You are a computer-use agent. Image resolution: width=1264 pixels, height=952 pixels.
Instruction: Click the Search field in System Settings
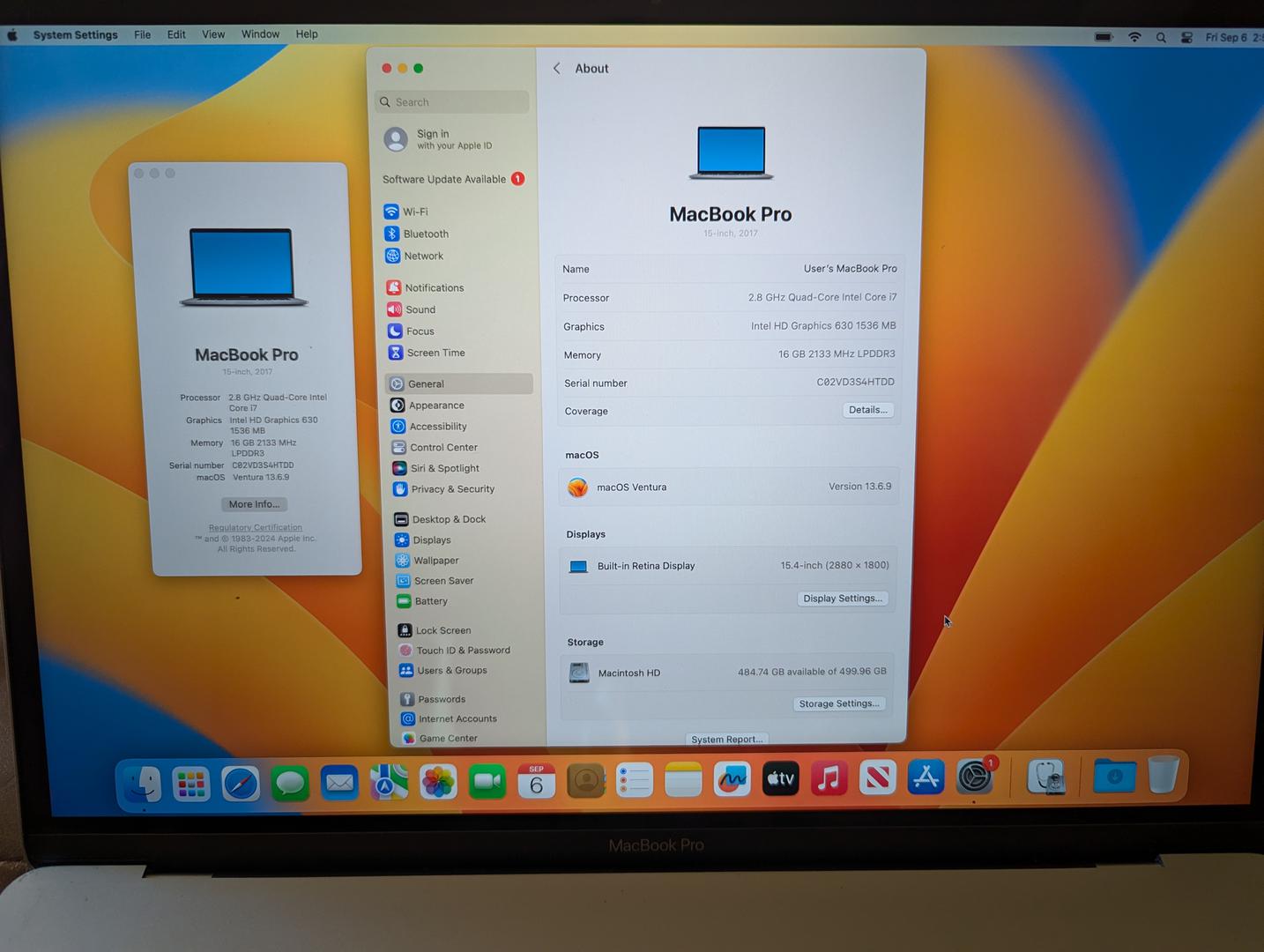point(452,102)
